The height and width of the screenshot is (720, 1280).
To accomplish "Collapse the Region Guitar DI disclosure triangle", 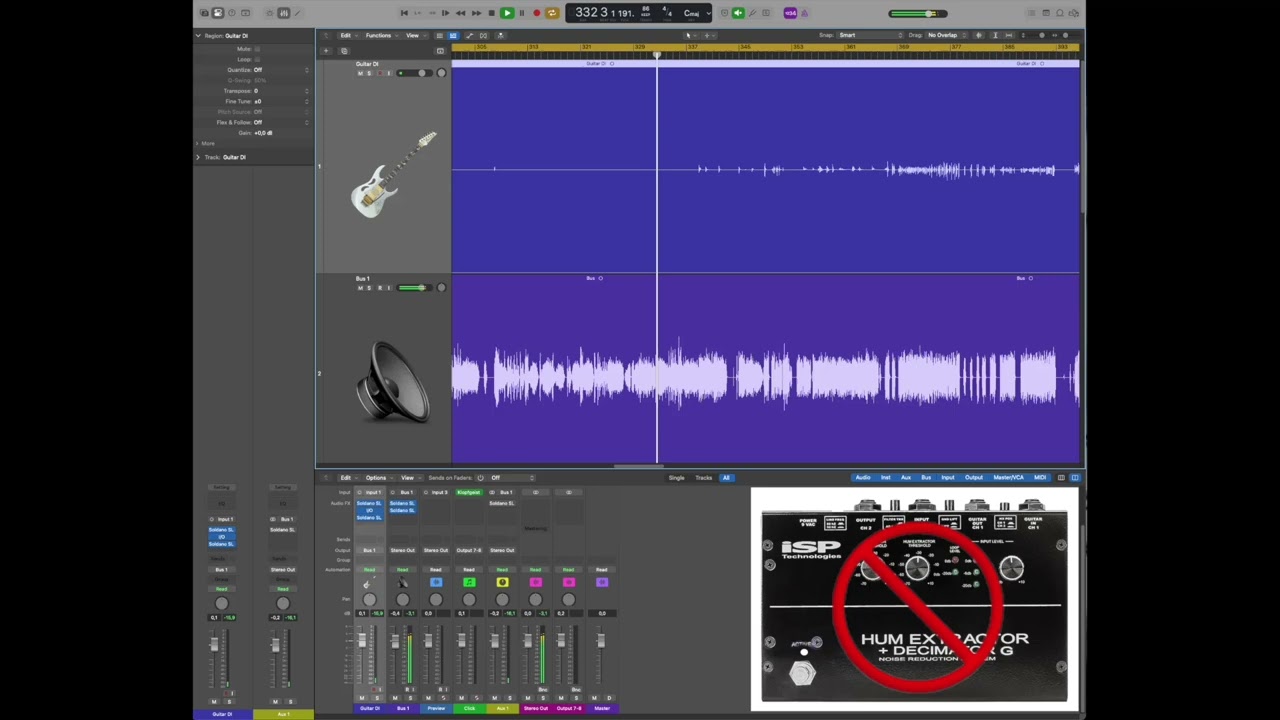I will [198, 36].
